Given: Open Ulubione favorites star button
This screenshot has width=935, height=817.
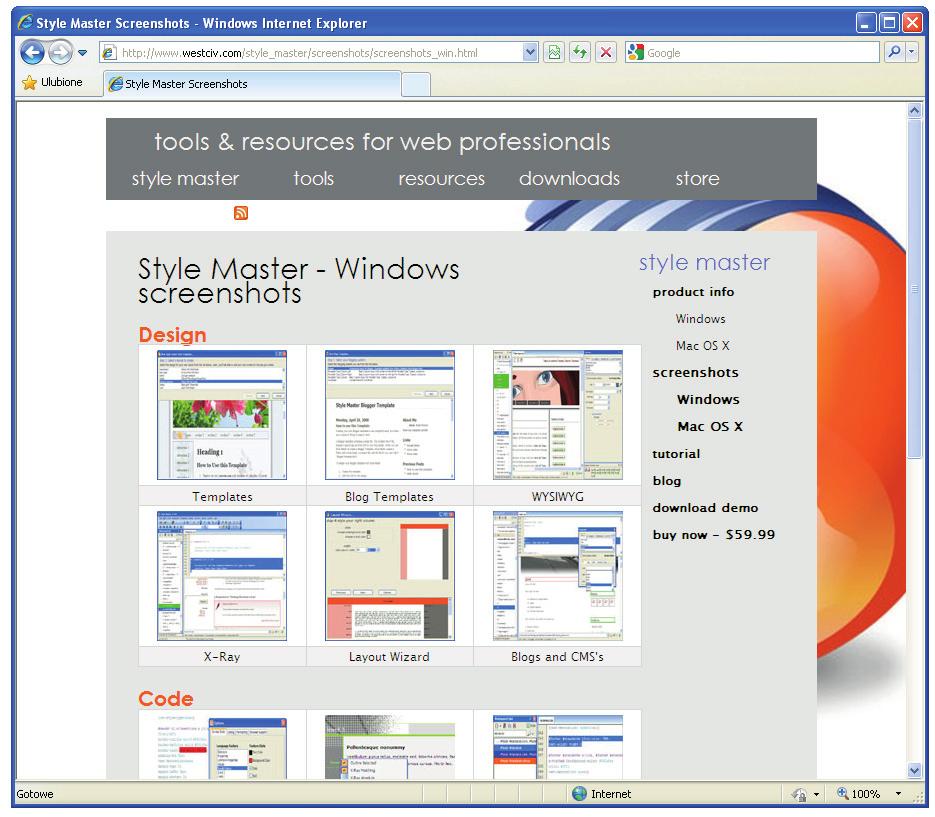Looking at the screenshot, I should coord(52,82).
